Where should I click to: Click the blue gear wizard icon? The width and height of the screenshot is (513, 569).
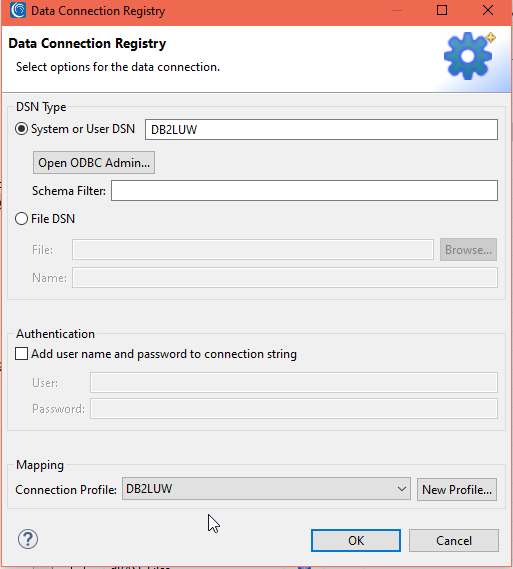(469, 56)
